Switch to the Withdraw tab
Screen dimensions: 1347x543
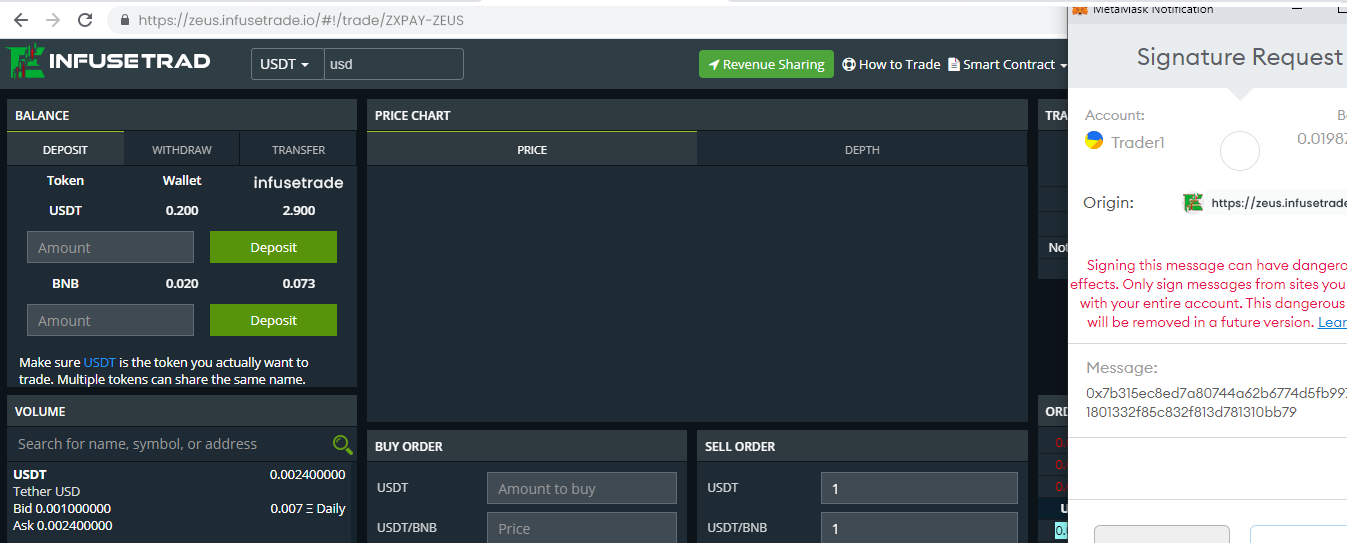(x=182, y=149)
